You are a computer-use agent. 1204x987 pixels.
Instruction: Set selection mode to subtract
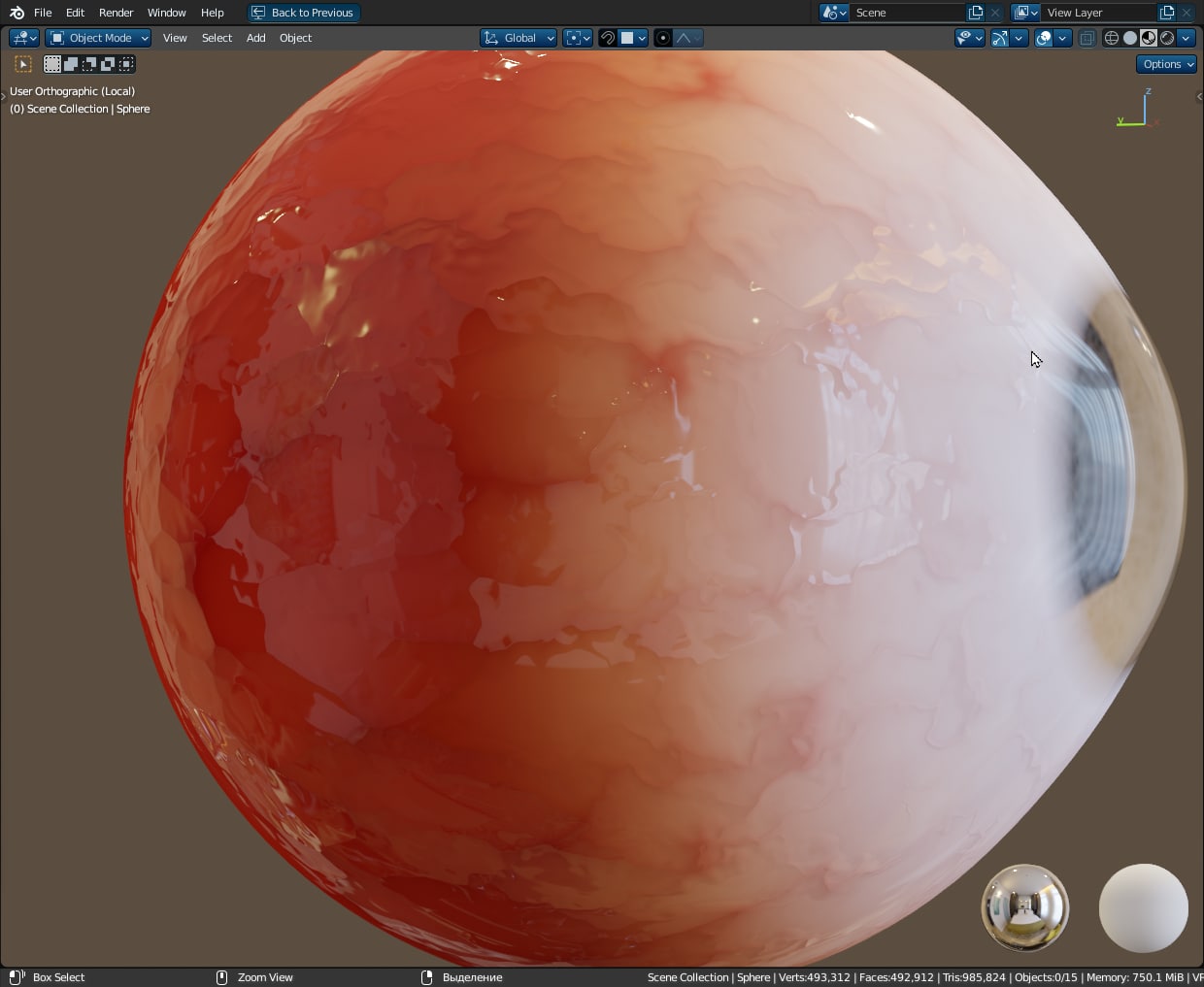(x=89, y=64)
